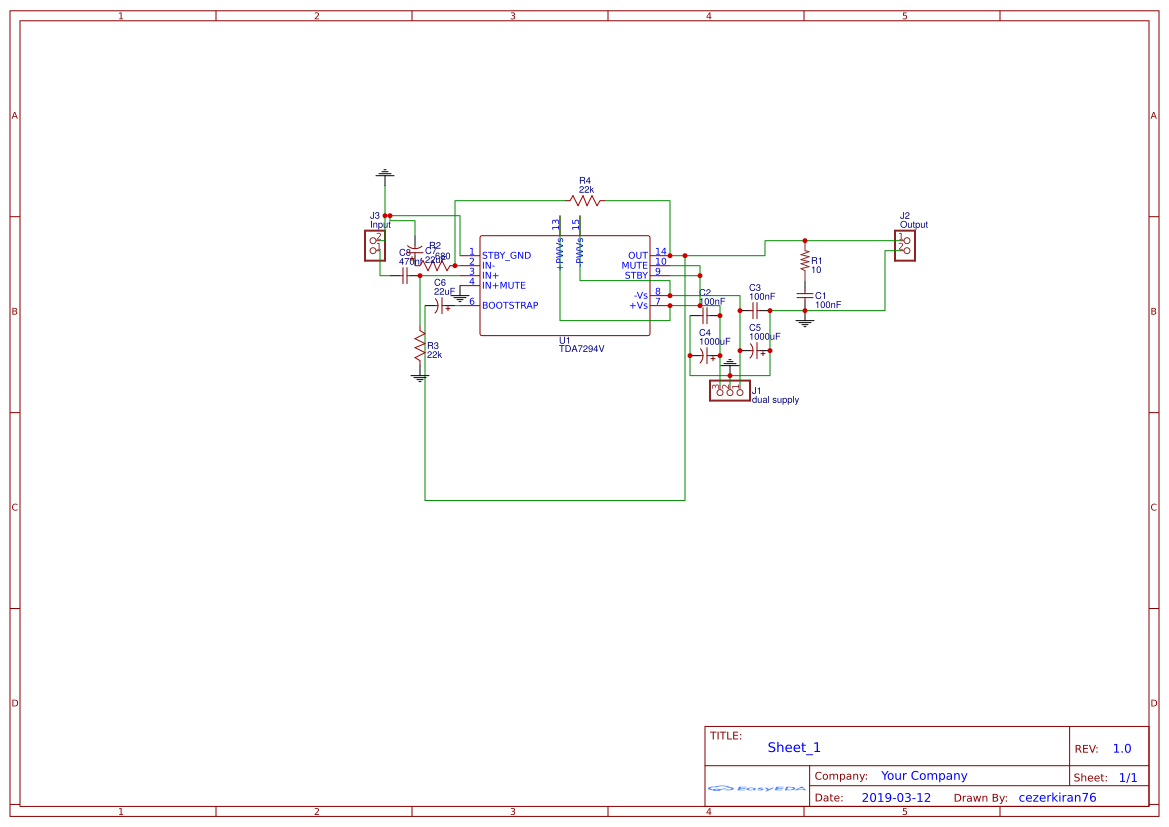Select the C1 100nF capacitor symbol
The height and width of the screenshot is (827, 1169).
tap(804, 295)
